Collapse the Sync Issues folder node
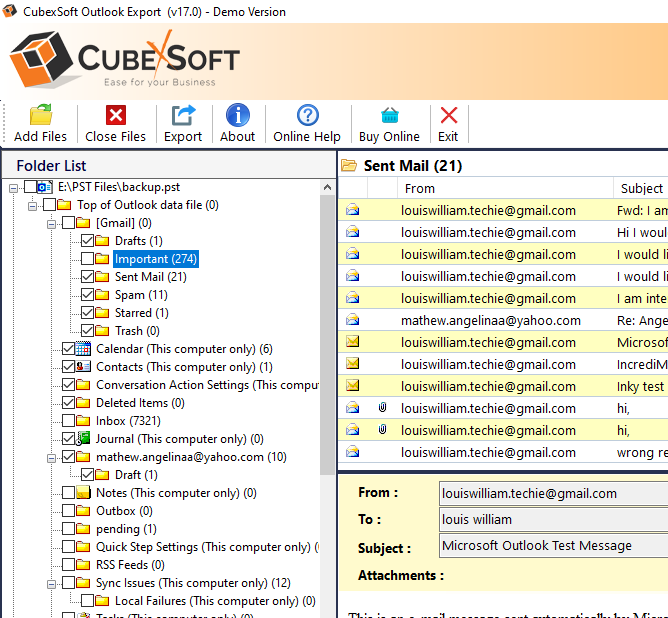The image size is (668, 618). 52,584
